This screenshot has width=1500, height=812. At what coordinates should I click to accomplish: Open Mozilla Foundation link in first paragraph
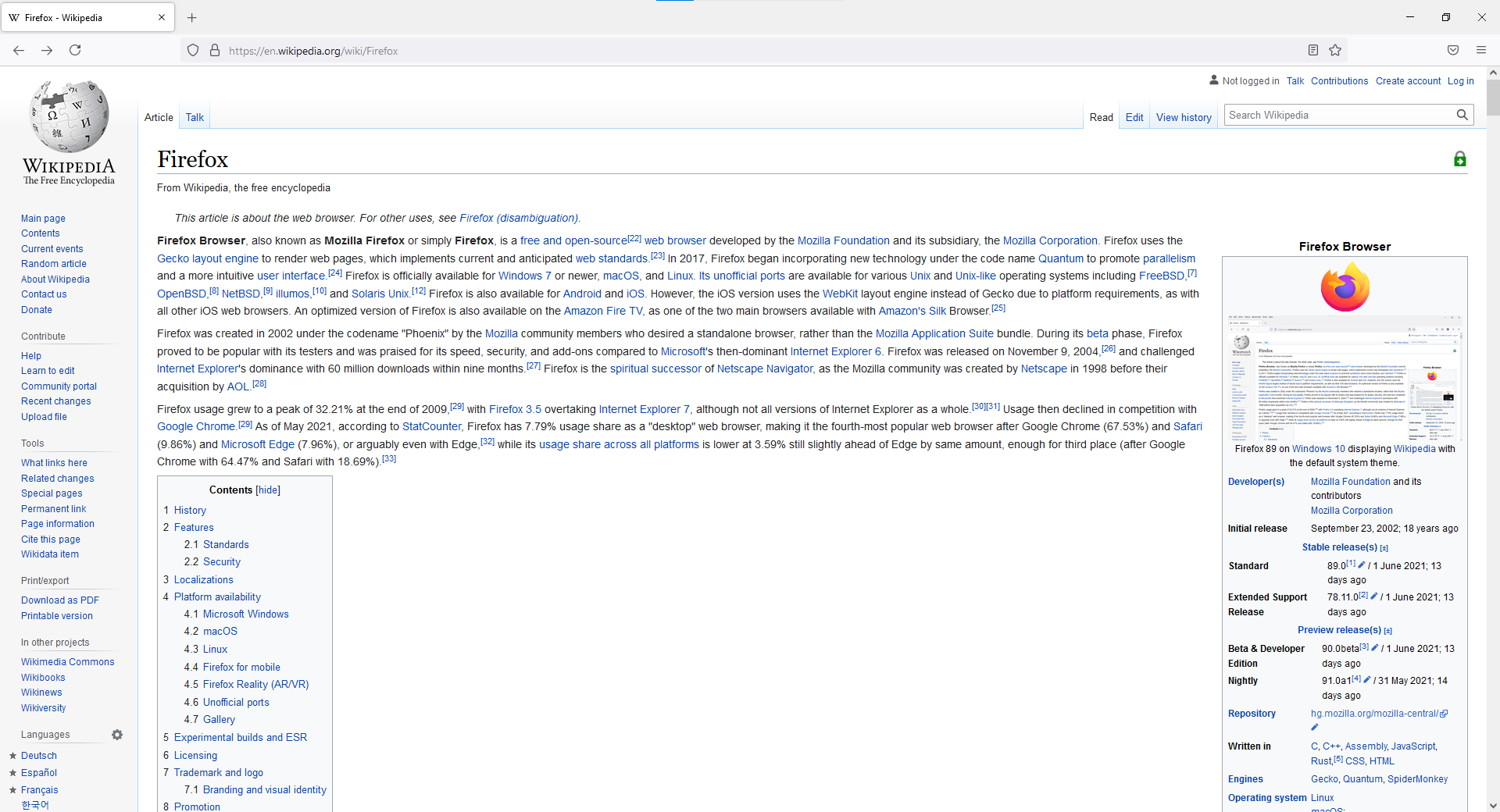(x=843, y=240)
